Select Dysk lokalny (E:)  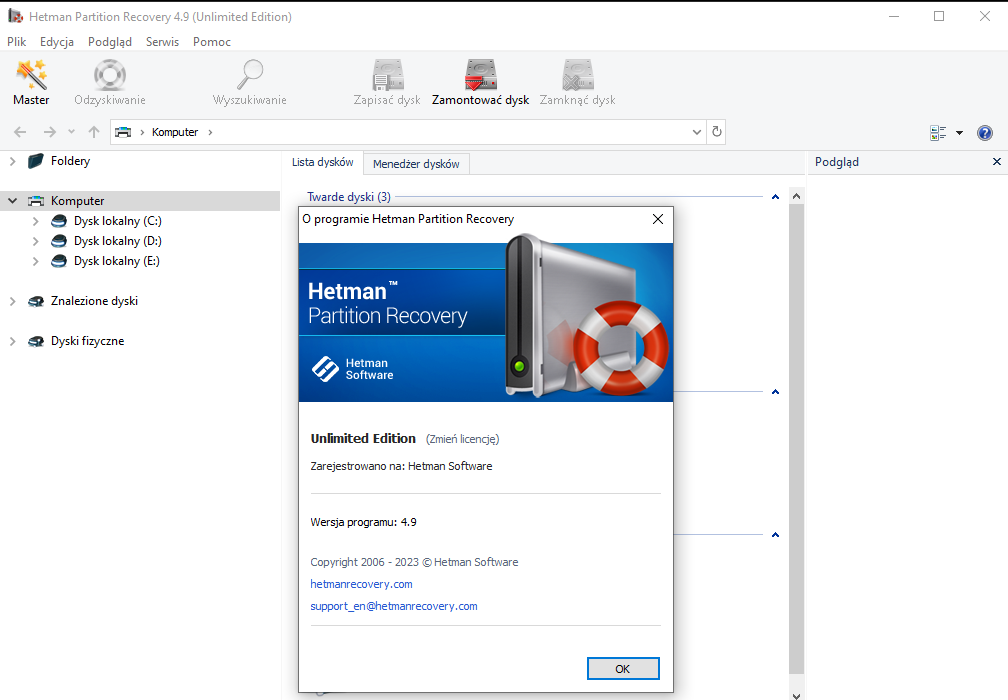(x=116, y=260)
